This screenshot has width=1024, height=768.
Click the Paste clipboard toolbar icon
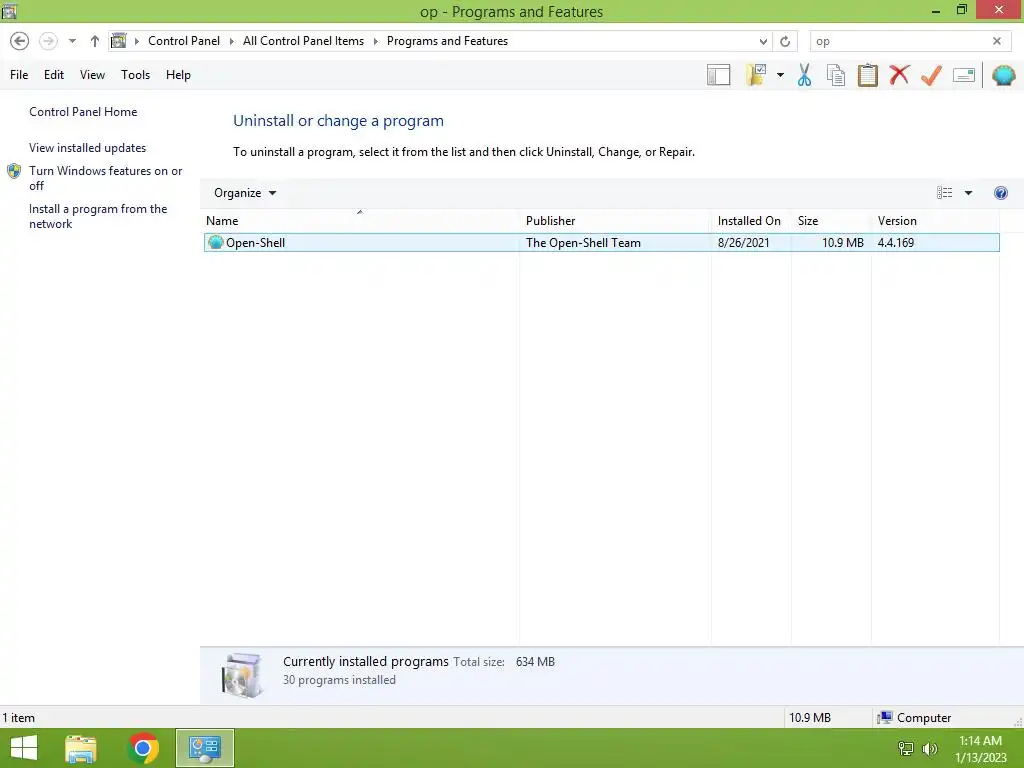pos(867,75)
